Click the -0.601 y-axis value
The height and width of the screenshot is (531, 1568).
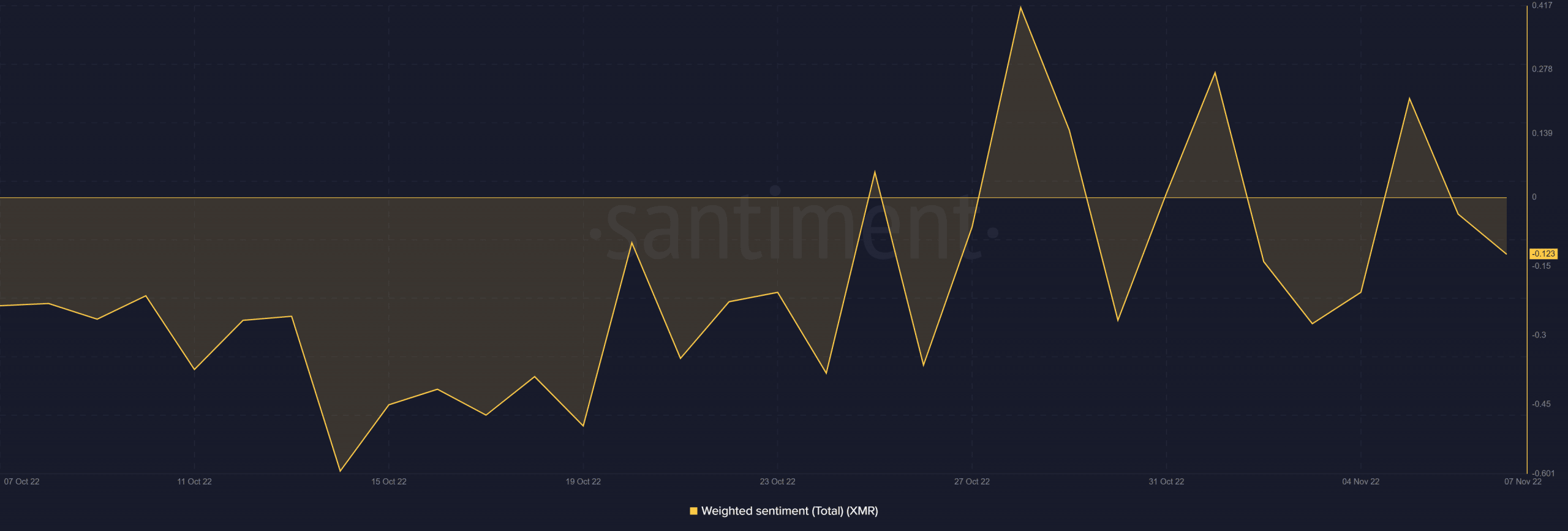coord(1543,473)
